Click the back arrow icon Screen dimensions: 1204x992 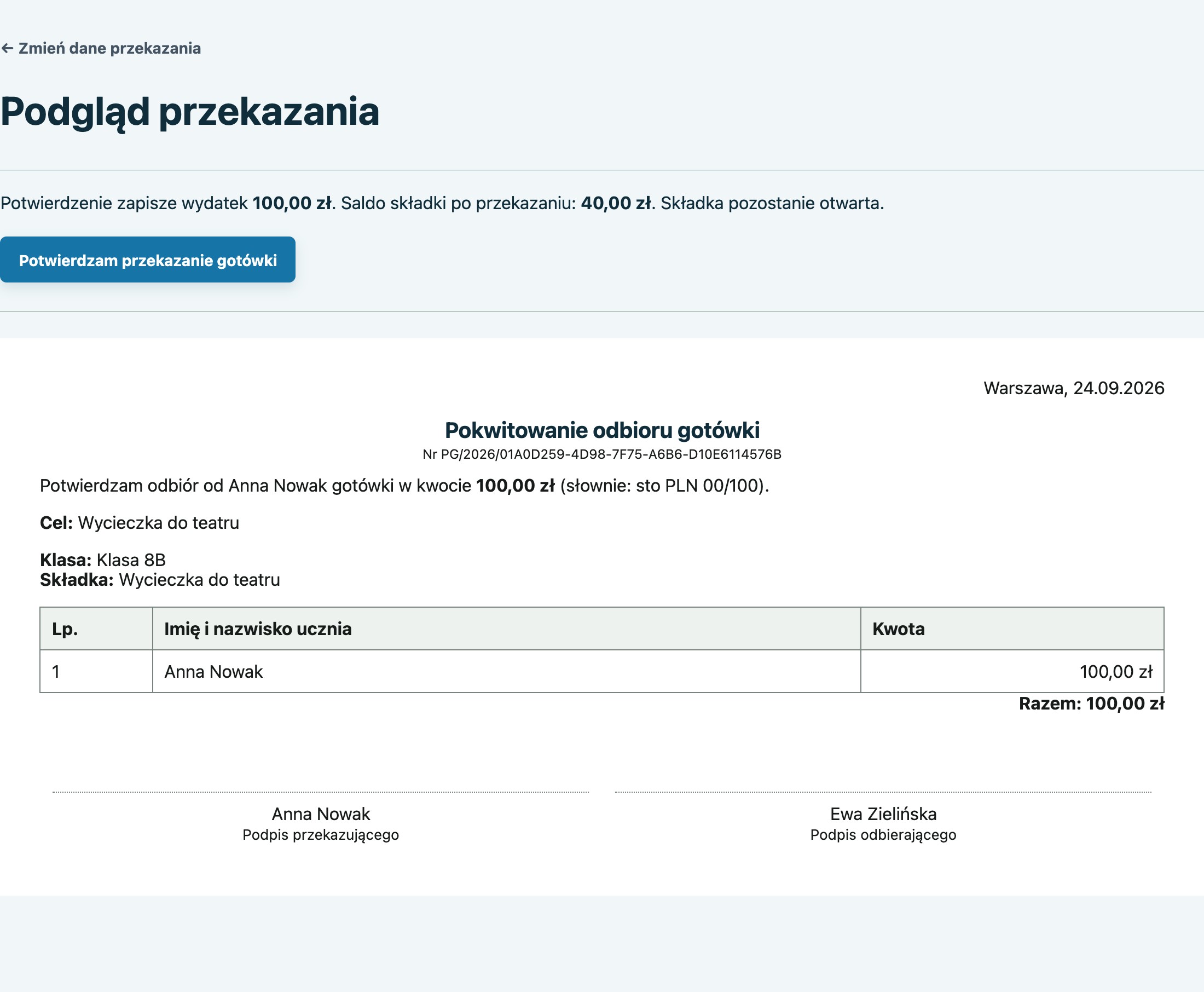click(x=8, y=49)
